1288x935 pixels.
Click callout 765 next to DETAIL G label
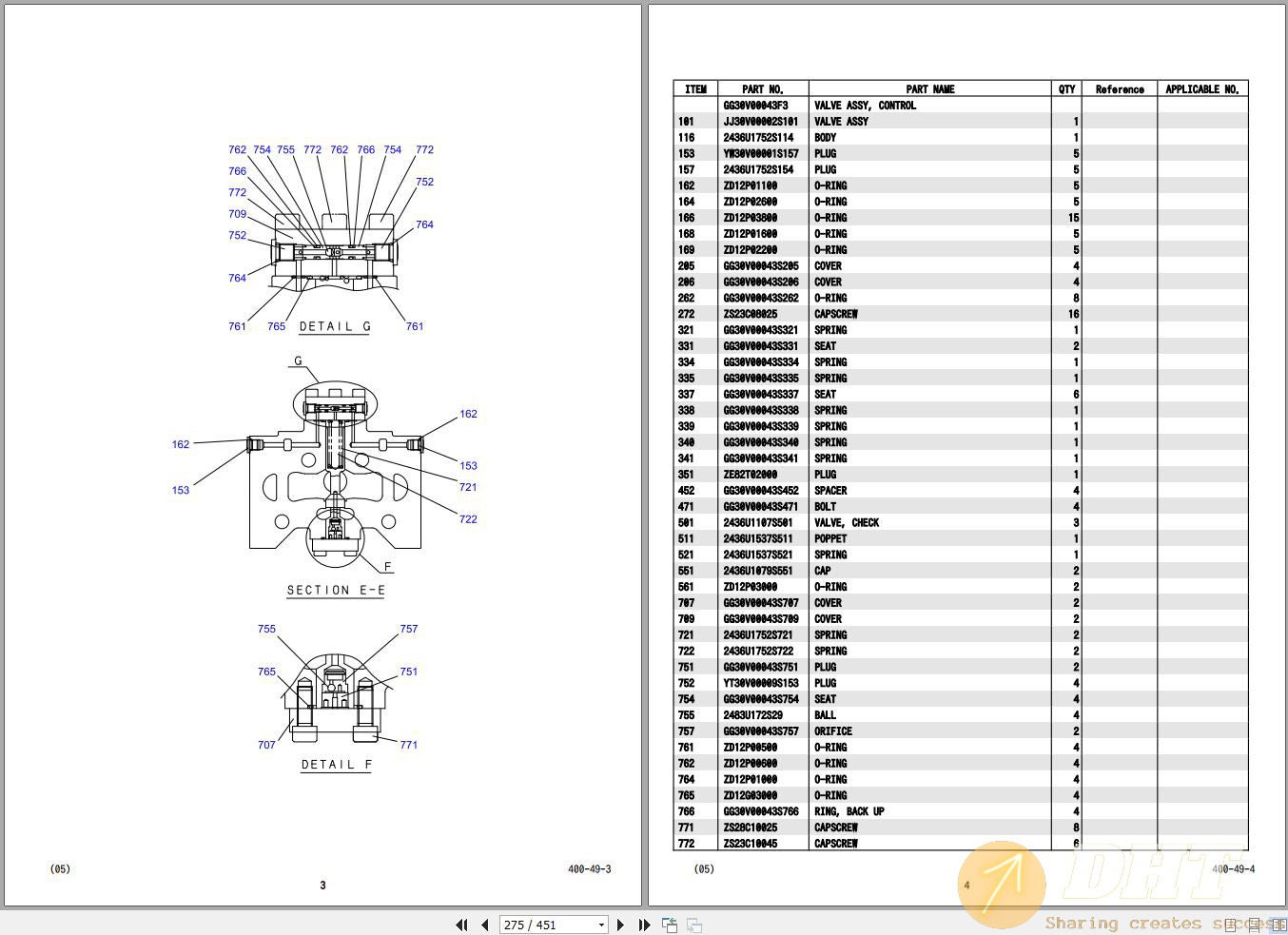[276, 326]
